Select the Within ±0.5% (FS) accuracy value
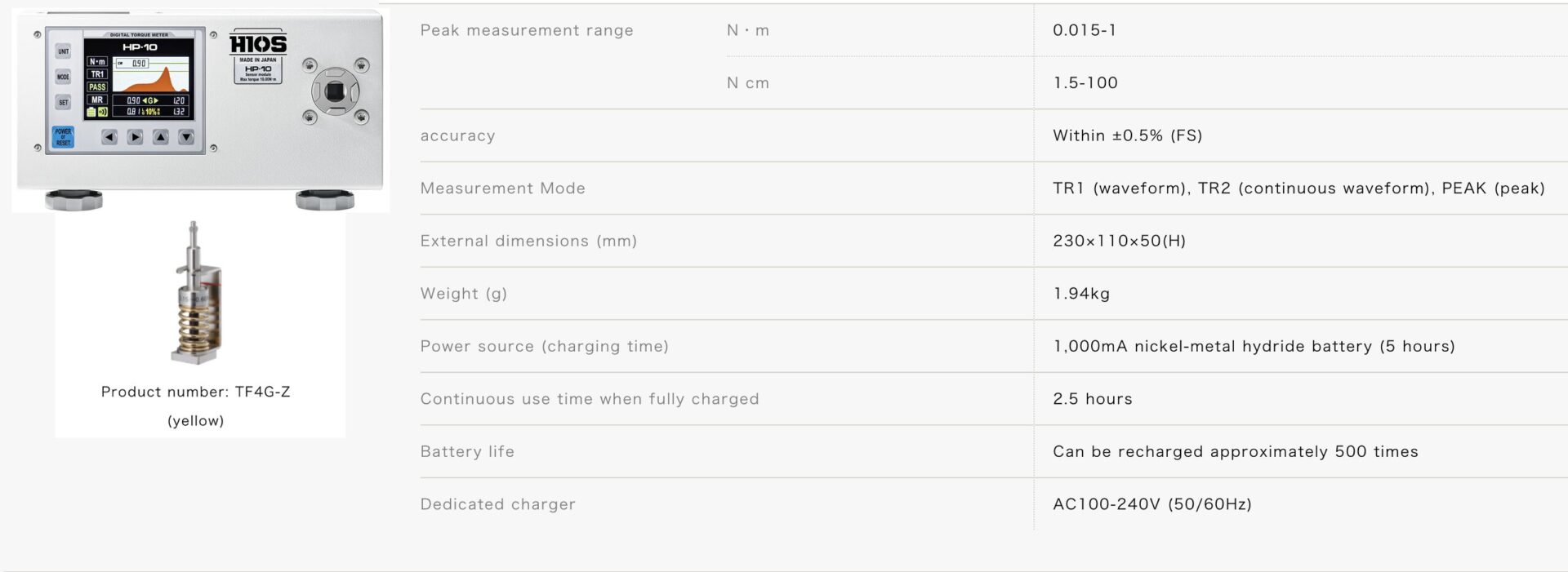1568x572 pixels. 1128,135
